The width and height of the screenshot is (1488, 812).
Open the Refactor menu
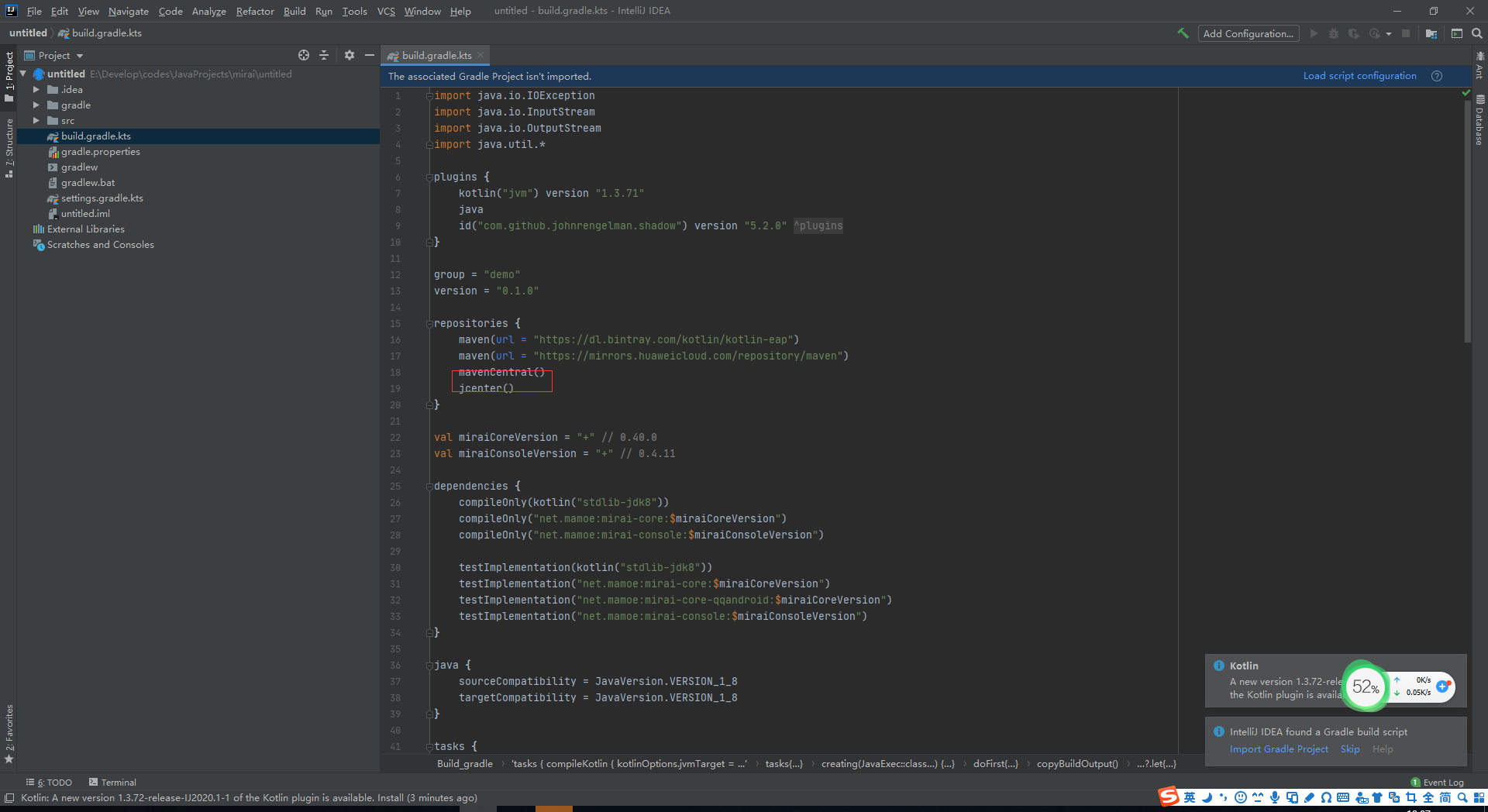255,11
